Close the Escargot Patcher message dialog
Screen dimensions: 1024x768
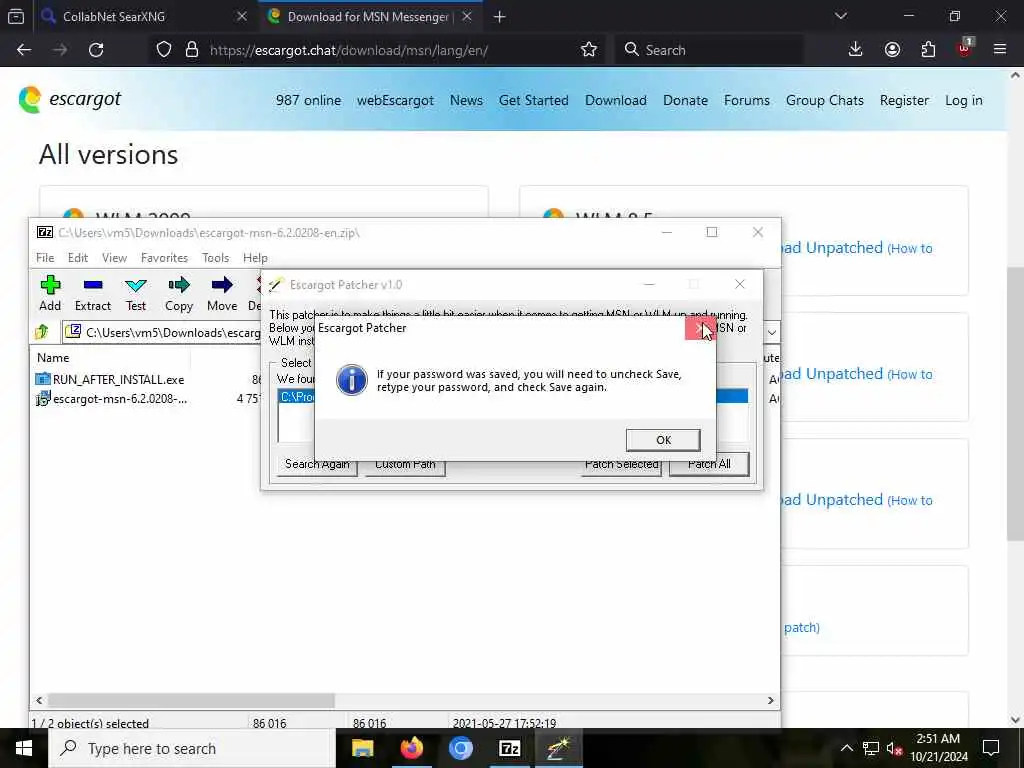click(700, 328)
